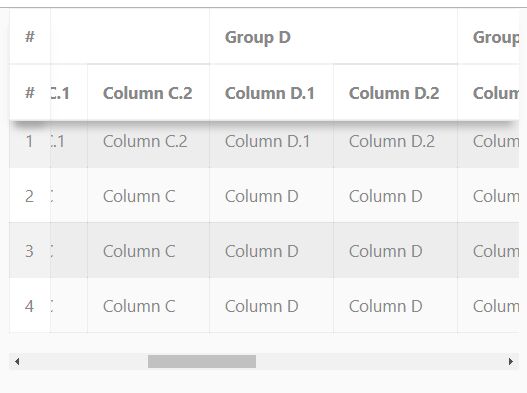Click the # header in the second header row
The height and width of the screenshot is (393, 527).
[x=30, y=92]
